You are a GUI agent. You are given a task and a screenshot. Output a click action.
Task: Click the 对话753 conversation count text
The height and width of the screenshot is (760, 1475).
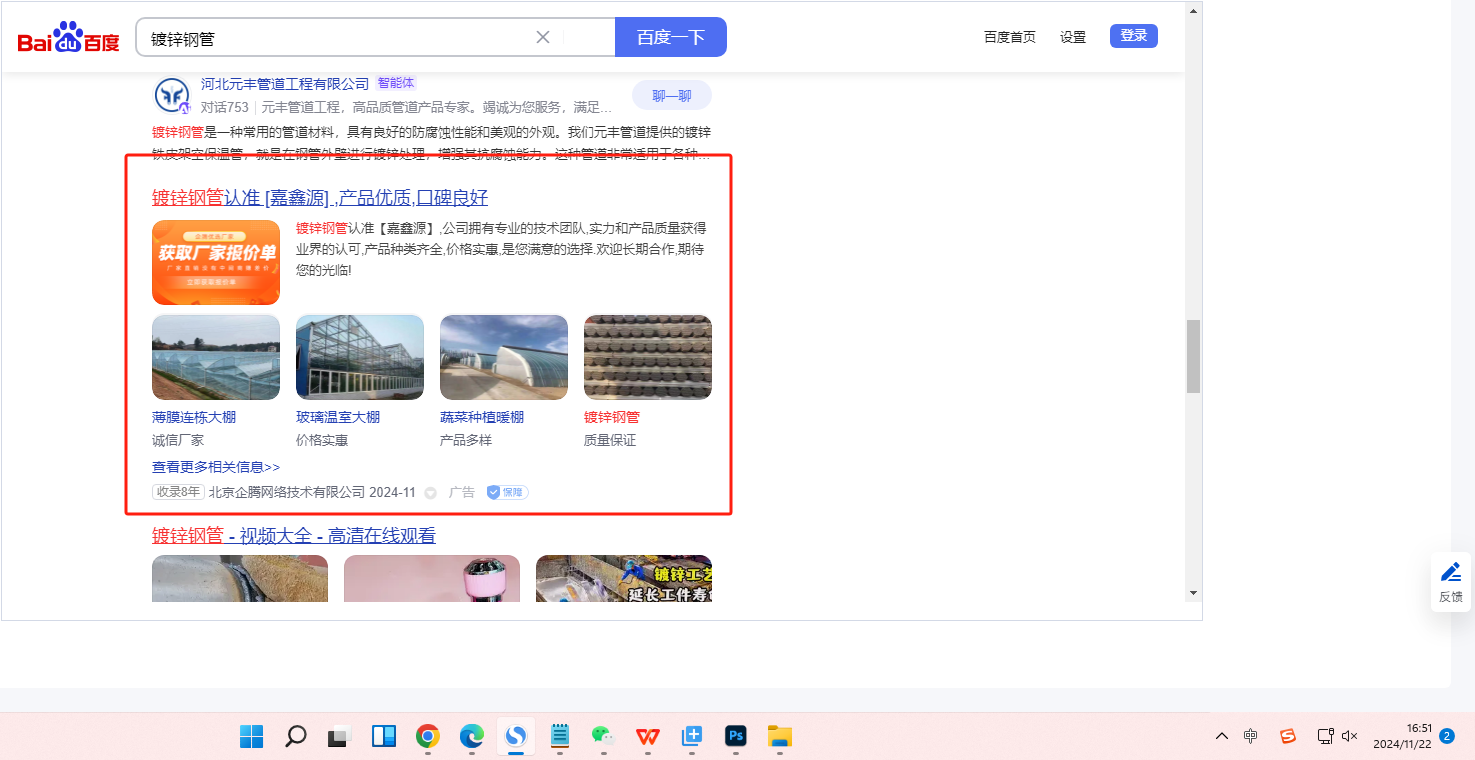(x=224, y=107)
